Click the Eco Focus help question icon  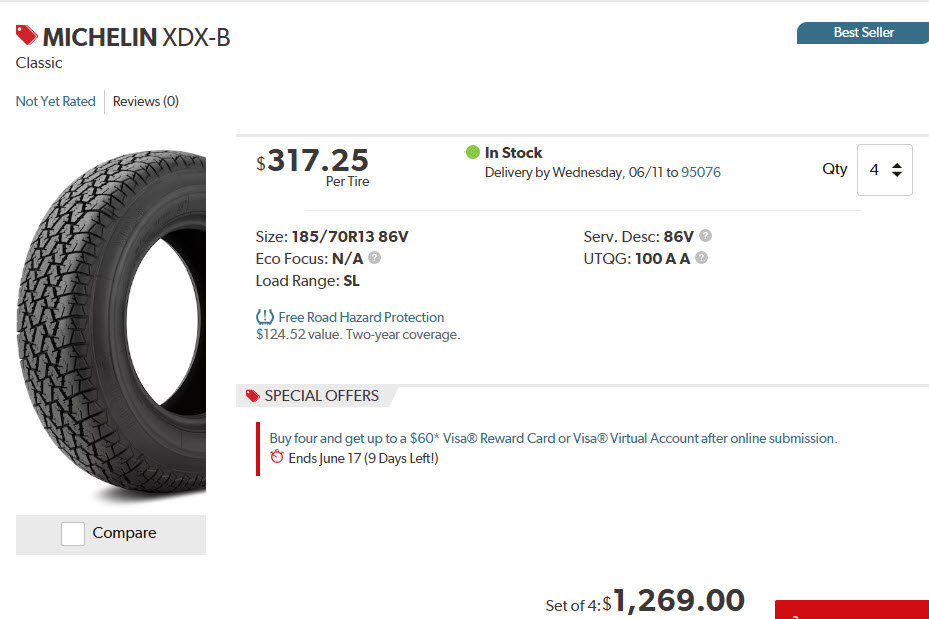(375, 258)
